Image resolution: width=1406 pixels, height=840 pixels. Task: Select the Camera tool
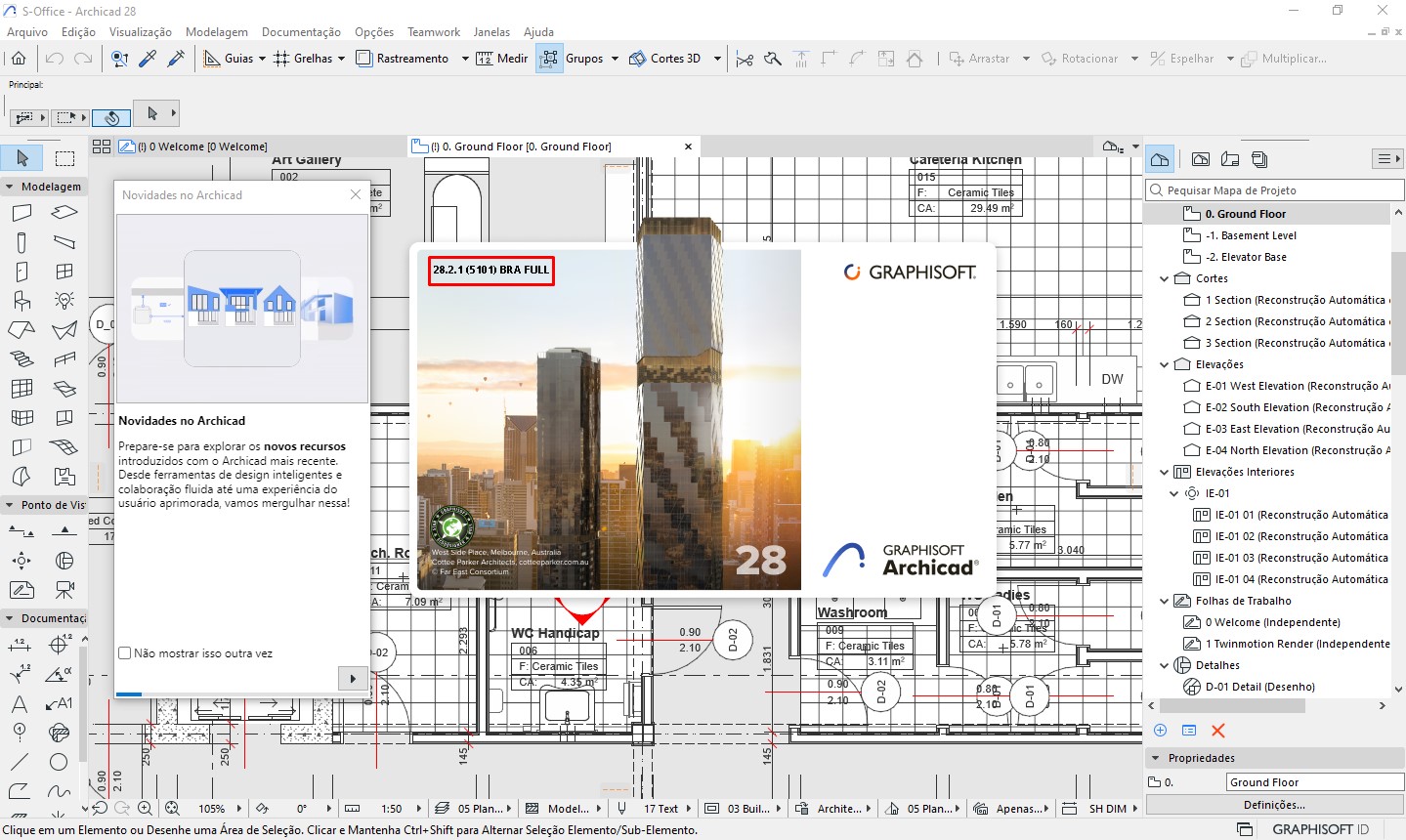tap(64, 590)
